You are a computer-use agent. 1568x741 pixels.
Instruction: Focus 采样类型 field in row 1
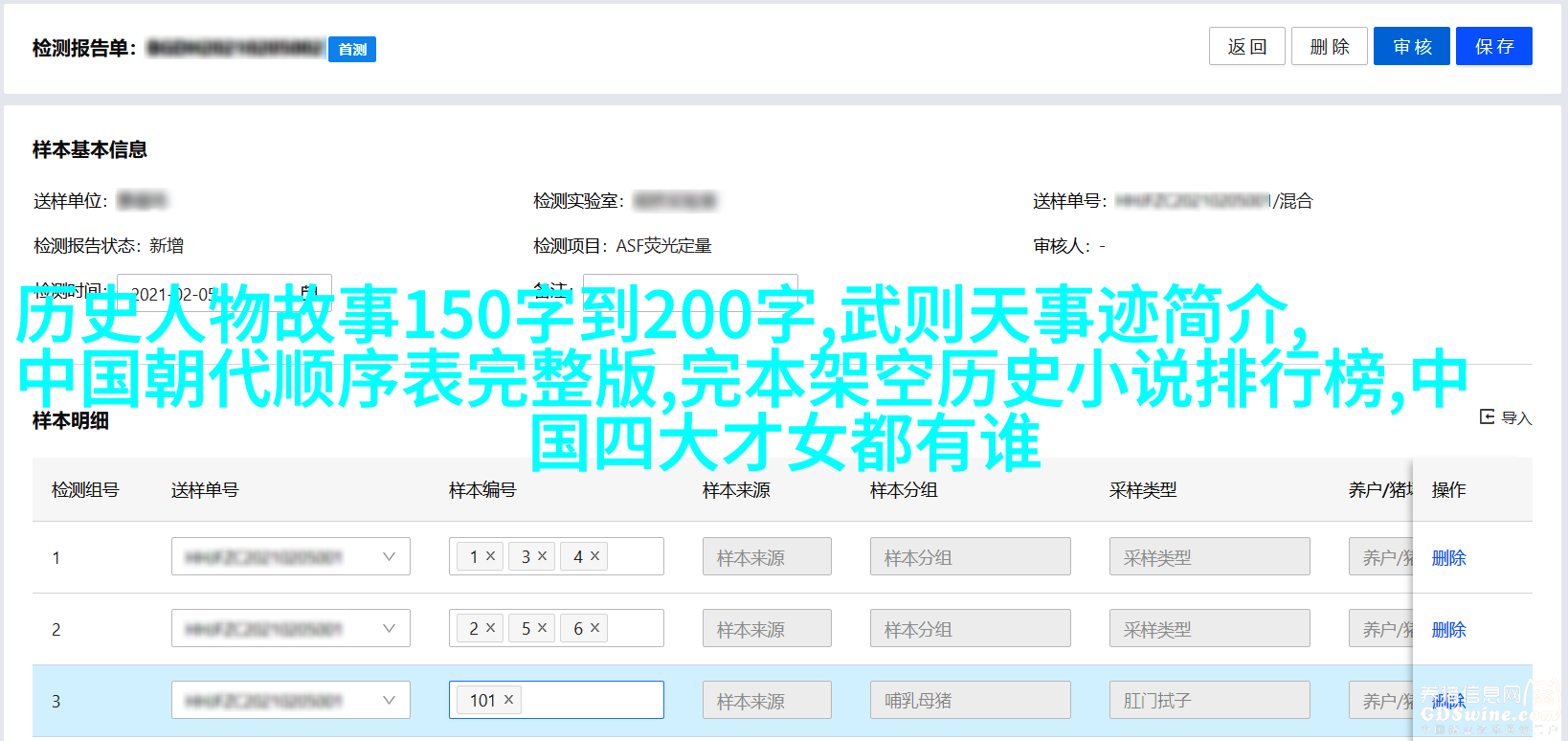pyautogui.click(x=1210, y=556)
